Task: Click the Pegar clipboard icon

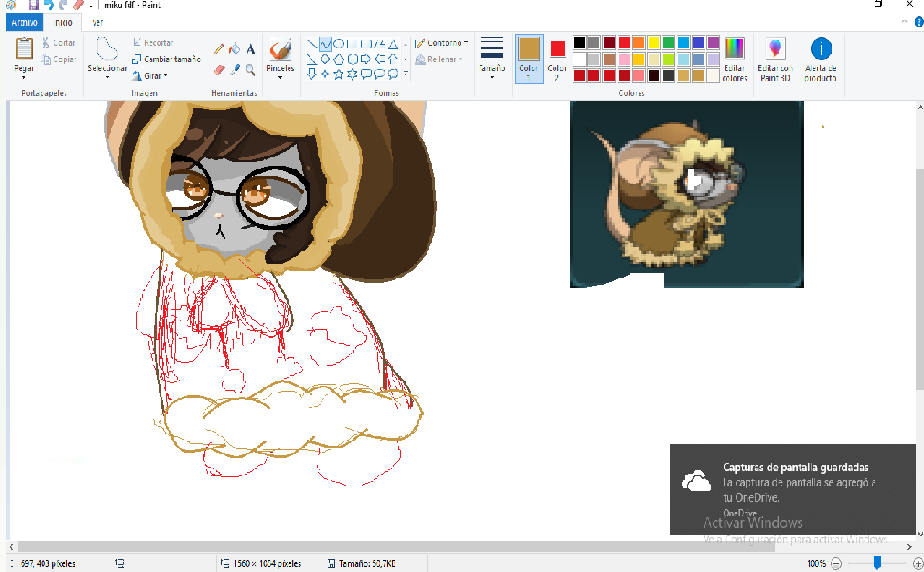Action: coord(24,48)
